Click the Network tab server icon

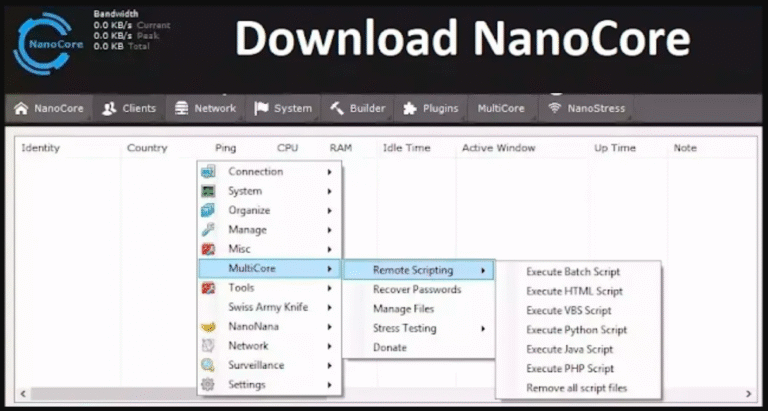182,109
